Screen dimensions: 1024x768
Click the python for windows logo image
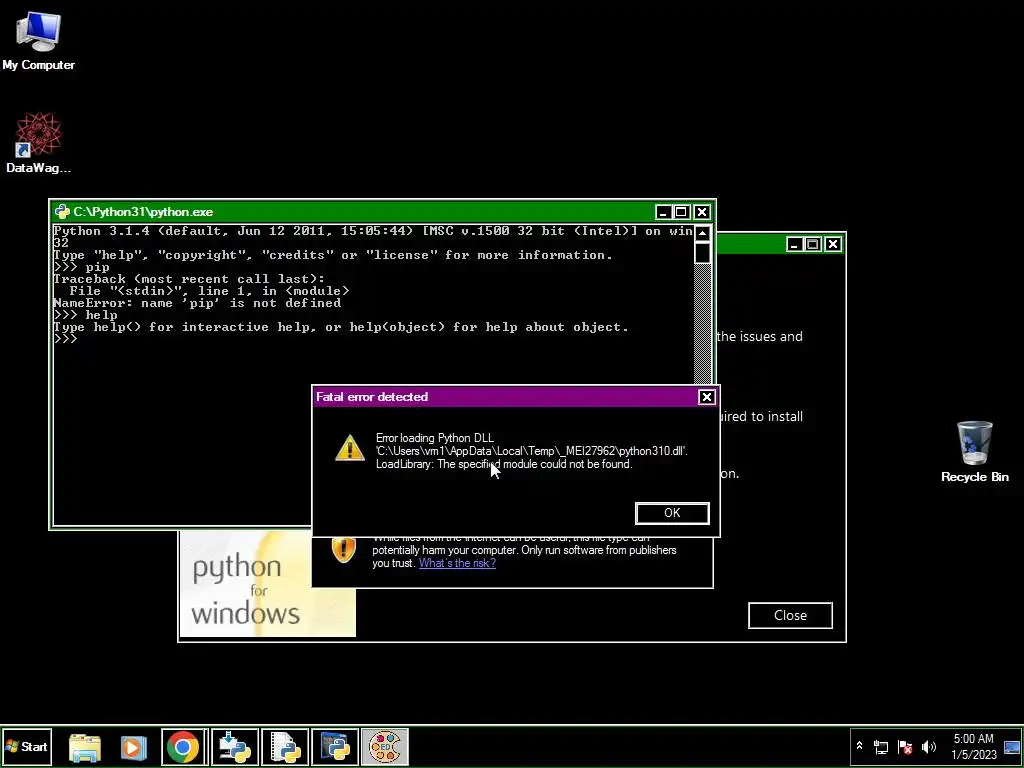click(268, 584)
